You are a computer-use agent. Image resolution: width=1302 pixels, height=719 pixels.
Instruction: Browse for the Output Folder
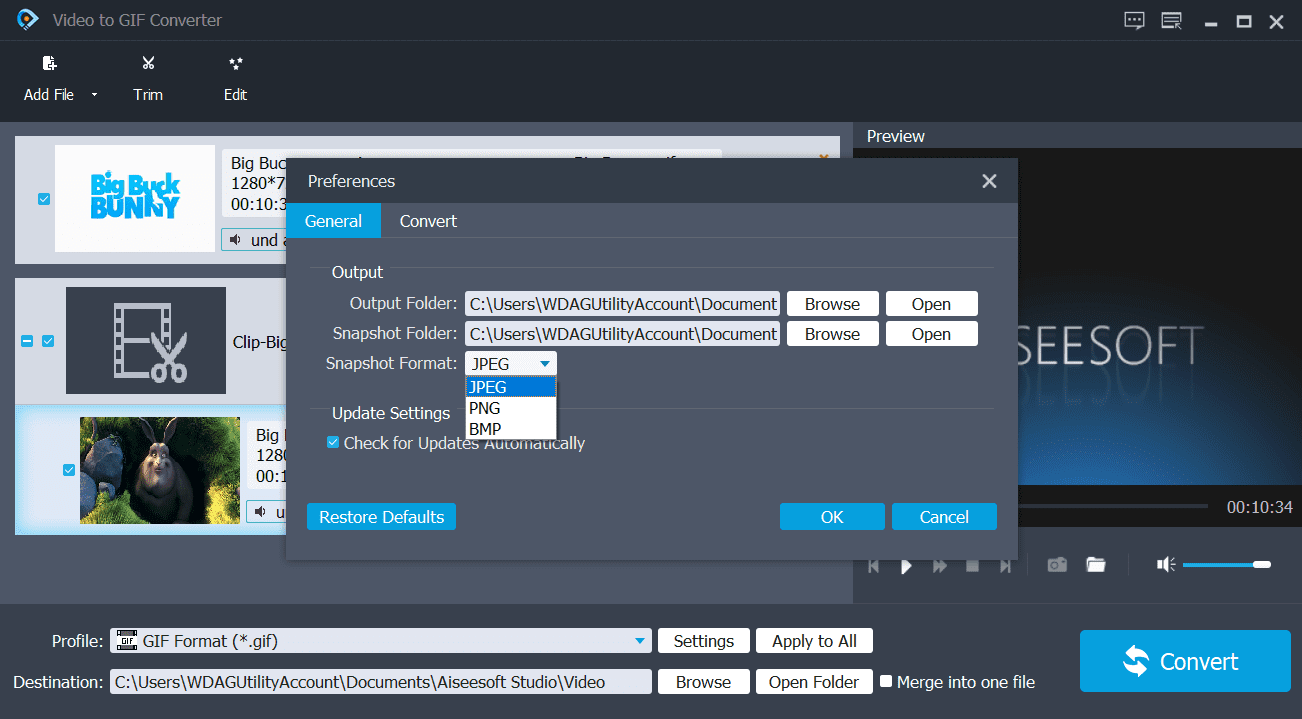[x=832, y=304]
